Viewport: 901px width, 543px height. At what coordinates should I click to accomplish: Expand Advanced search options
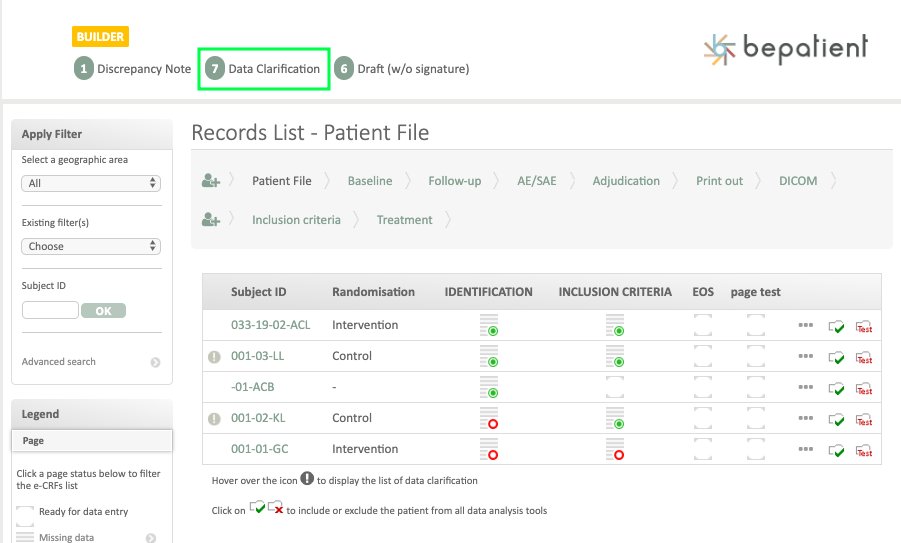click(x=155, y=362)
